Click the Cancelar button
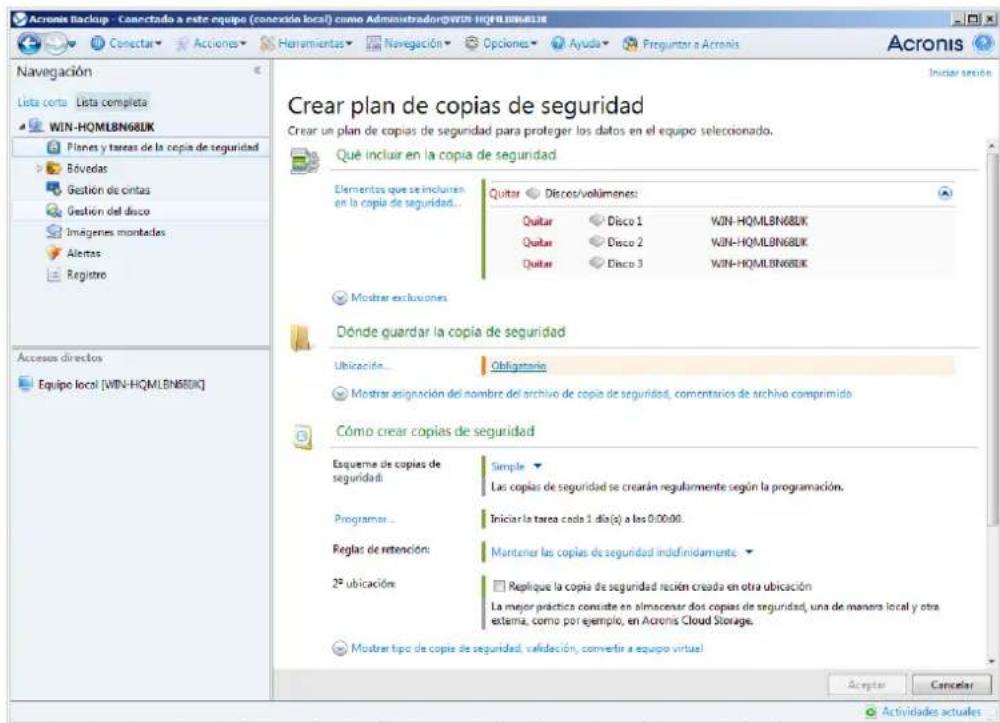The image size is (1000, 723). [952, 685]
